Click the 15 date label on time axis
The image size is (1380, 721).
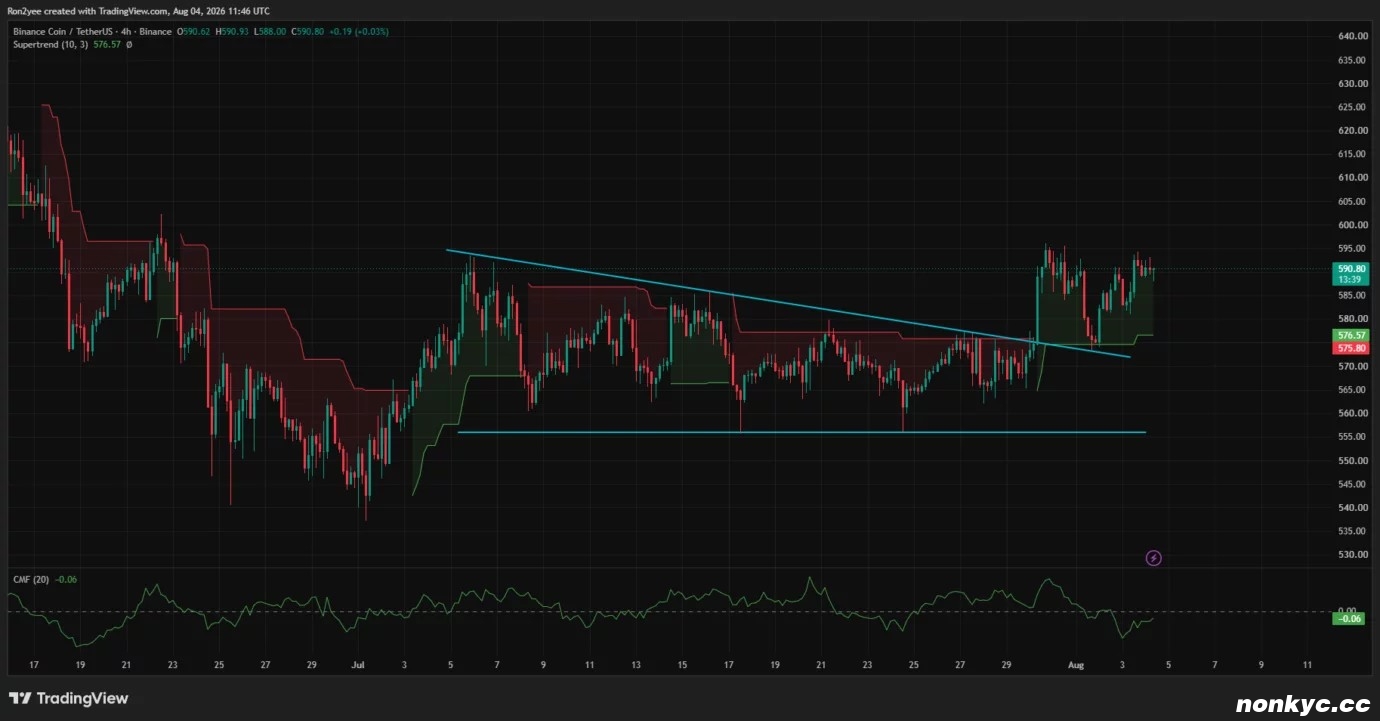coord(682,664)
